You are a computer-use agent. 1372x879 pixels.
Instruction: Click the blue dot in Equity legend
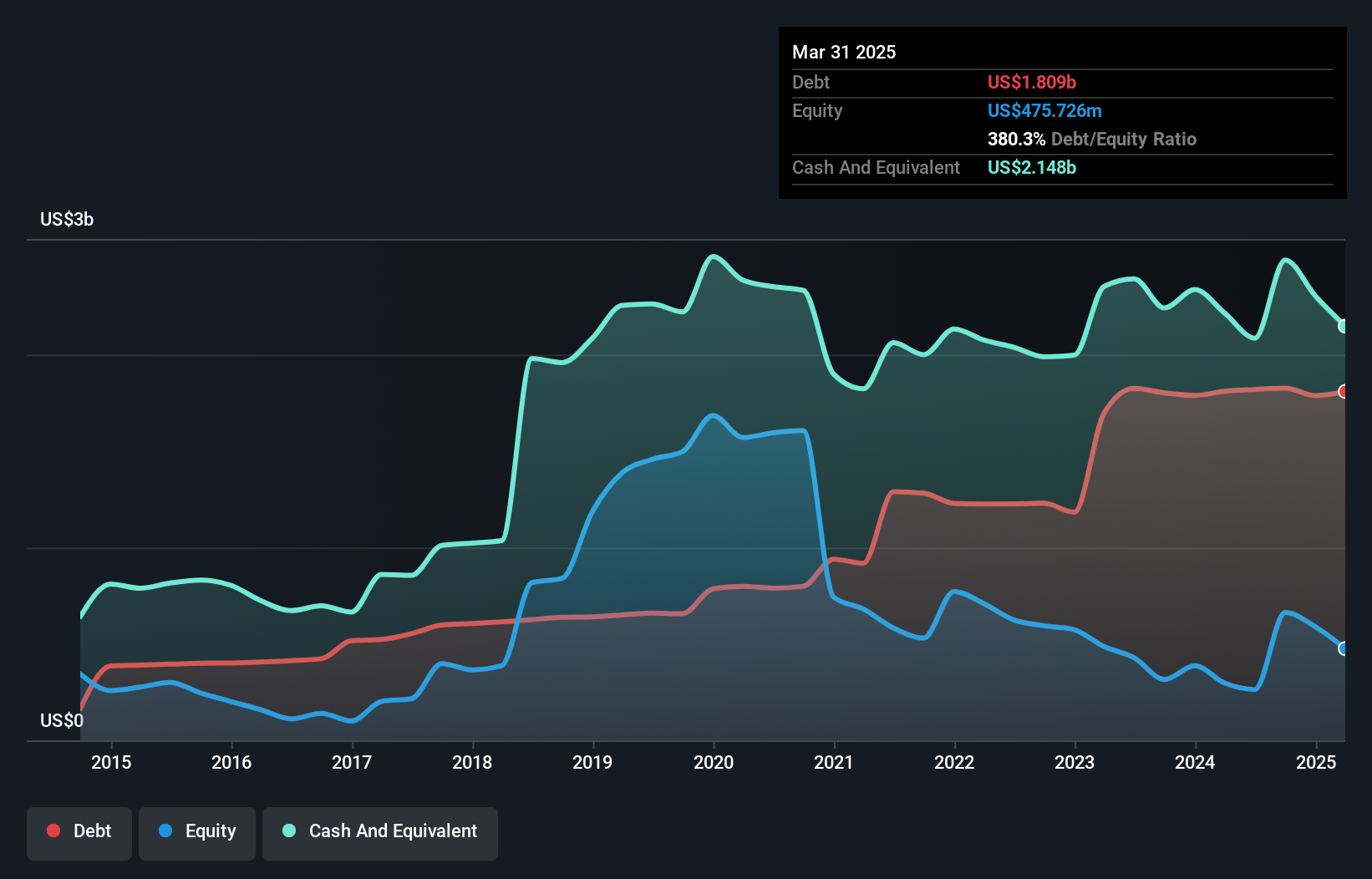pos(165,831)
